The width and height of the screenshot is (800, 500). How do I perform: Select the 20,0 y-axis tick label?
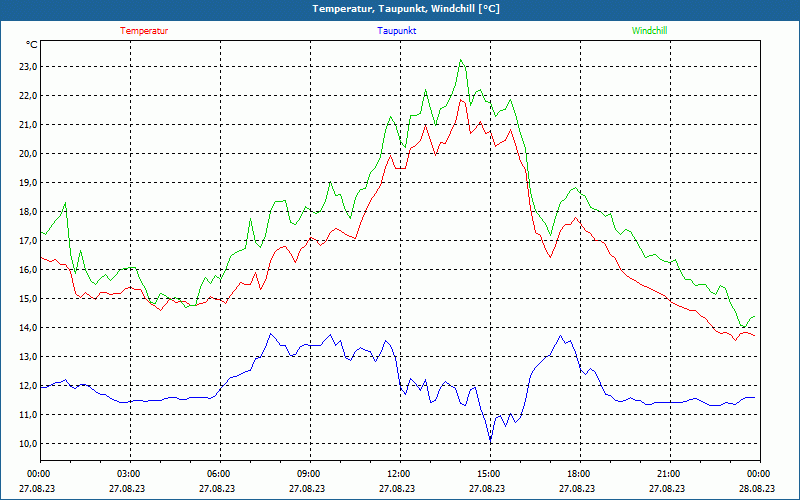pos(27,154)
